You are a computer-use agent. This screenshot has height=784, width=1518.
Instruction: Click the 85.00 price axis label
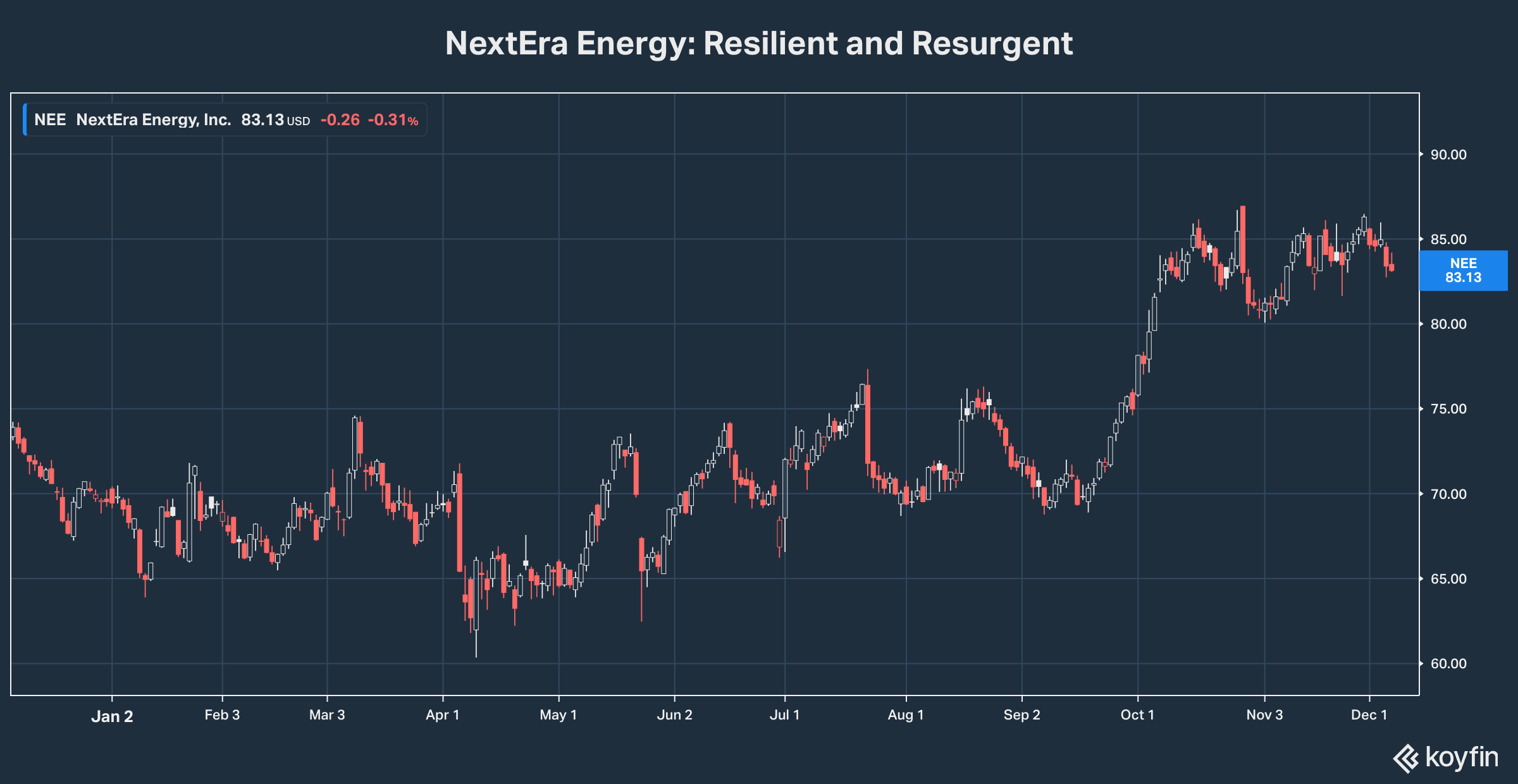tap(1448, 240)
